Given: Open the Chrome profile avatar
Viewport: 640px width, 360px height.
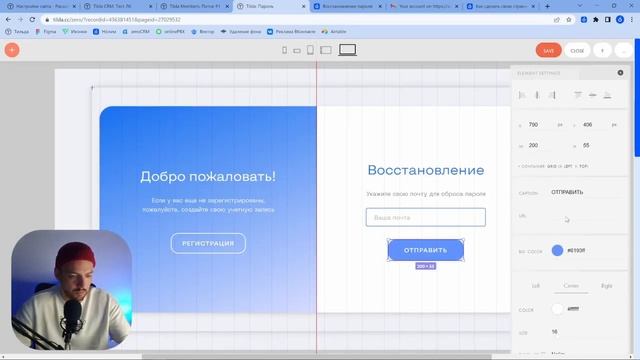Looking at the screenshot, I should point(620,20).
